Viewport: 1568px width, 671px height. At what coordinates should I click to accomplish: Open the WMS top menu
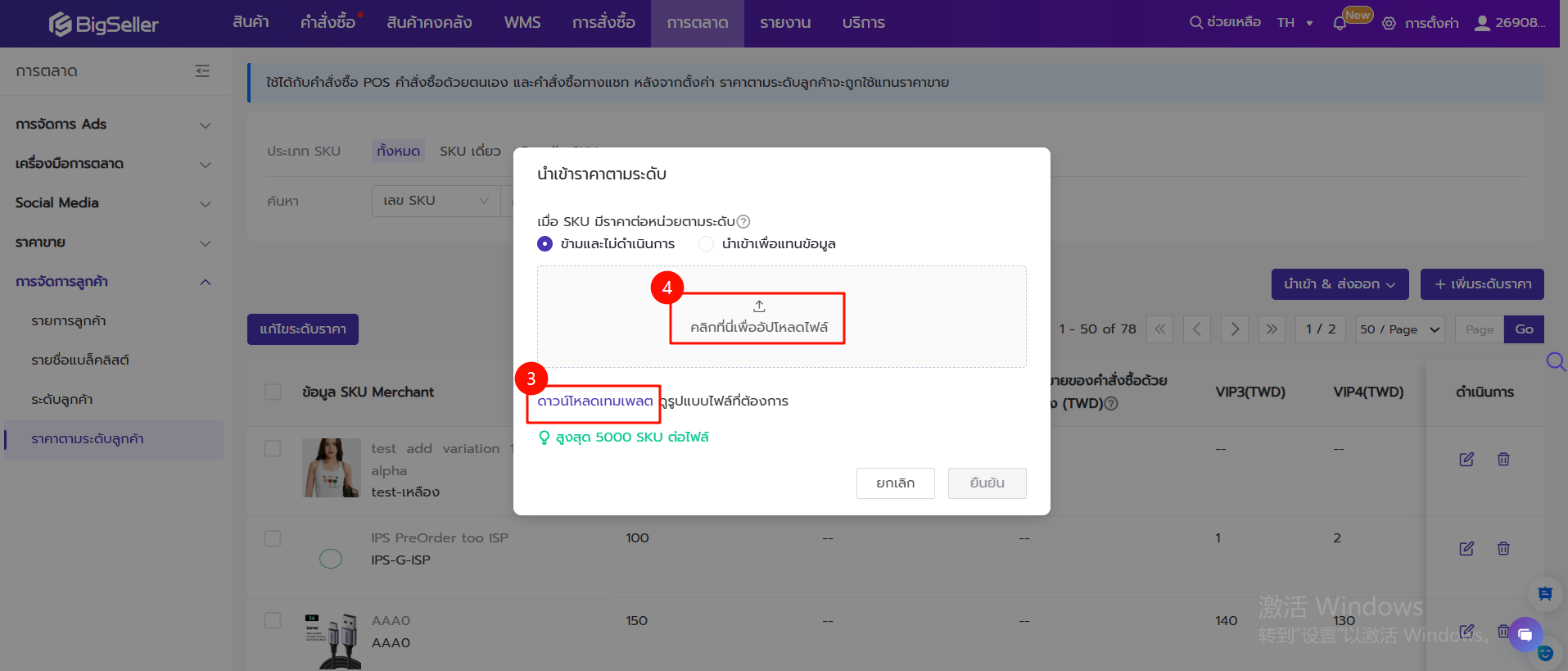point(522,23)
